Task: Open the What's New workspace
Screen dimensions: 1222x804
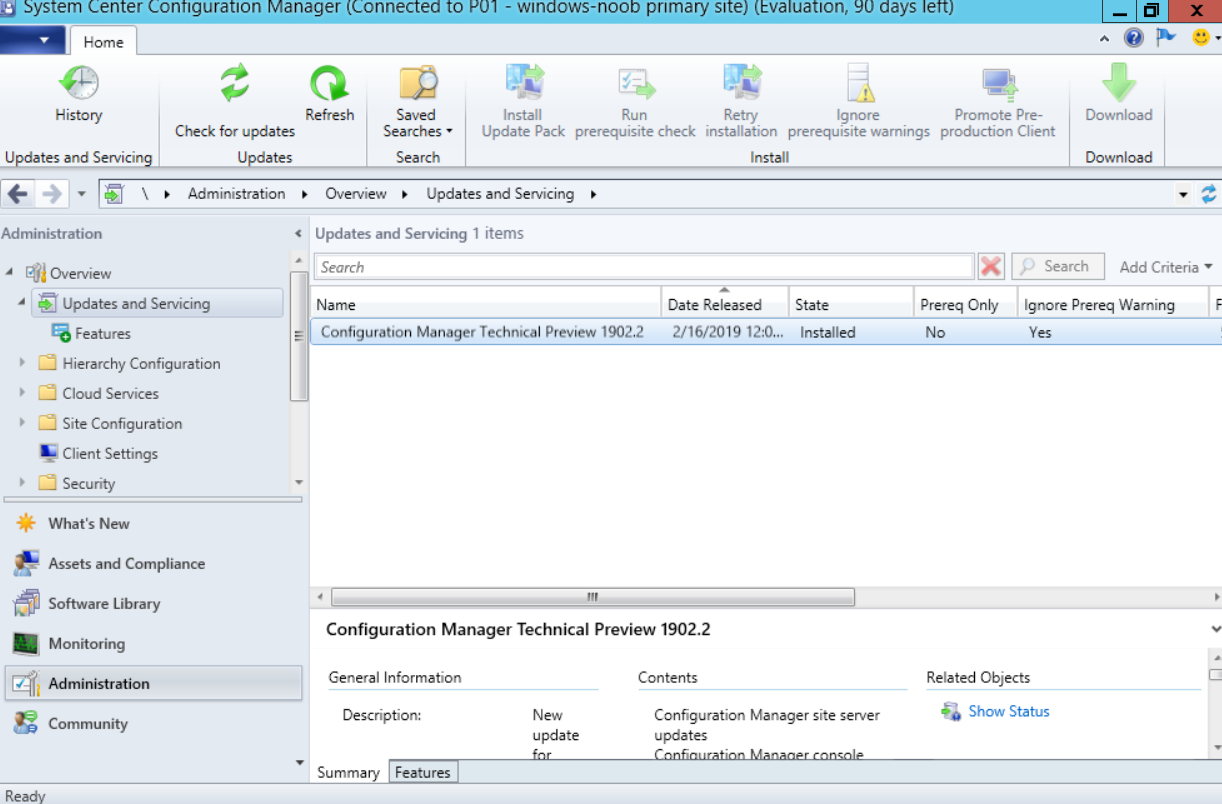Action: pos(88,524)
